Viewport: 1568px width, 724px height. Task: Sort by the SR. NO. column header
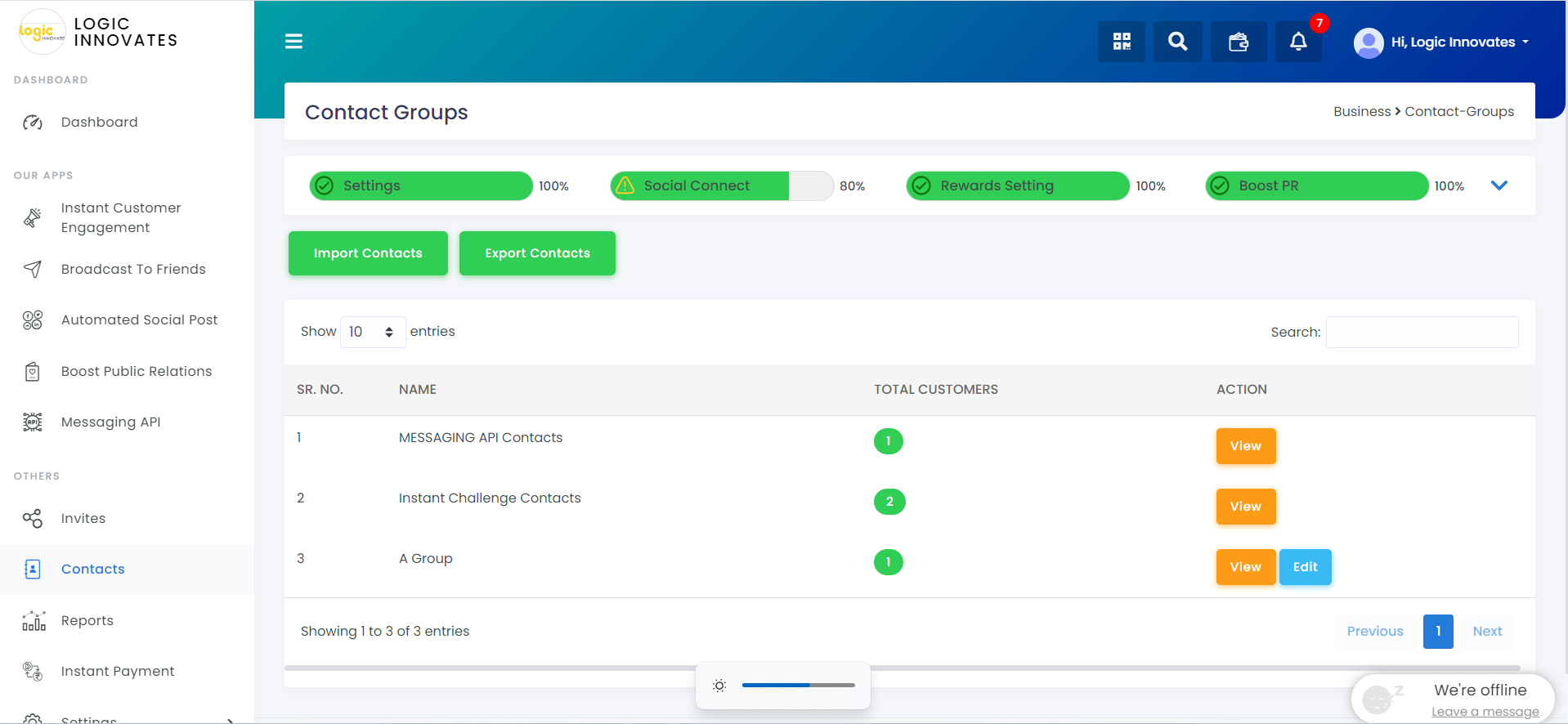pyautogui.click(x=320, y=390)
